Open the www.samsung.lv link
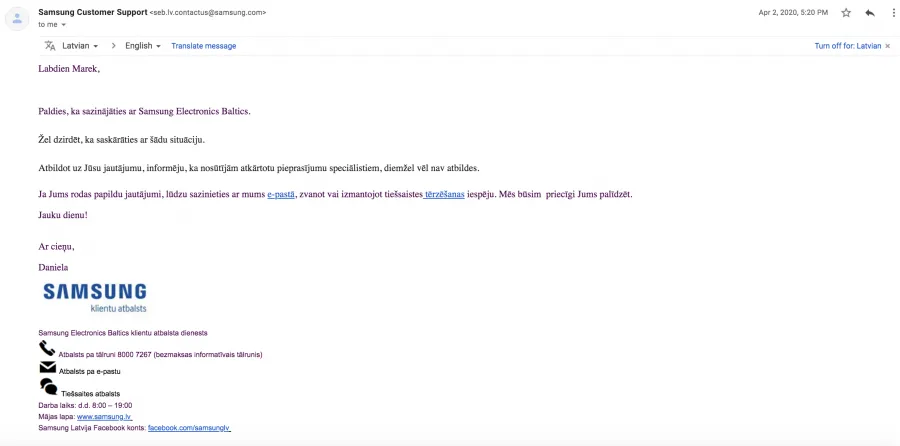This screenshot has height=446, width=900. pos(104,417)
